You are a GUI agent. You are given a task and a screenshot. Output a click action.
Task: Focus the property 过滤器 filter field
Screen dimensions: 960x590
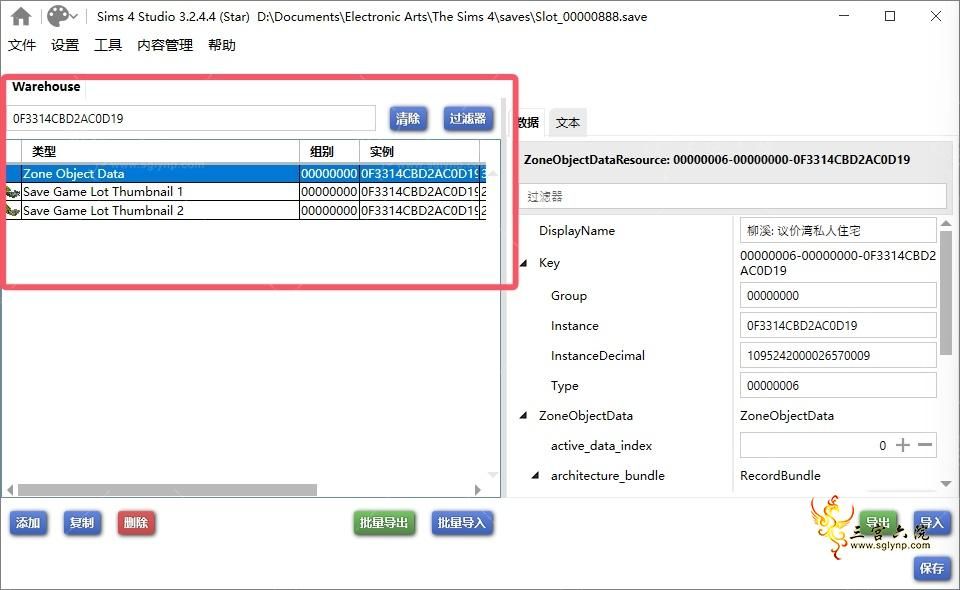733,196
